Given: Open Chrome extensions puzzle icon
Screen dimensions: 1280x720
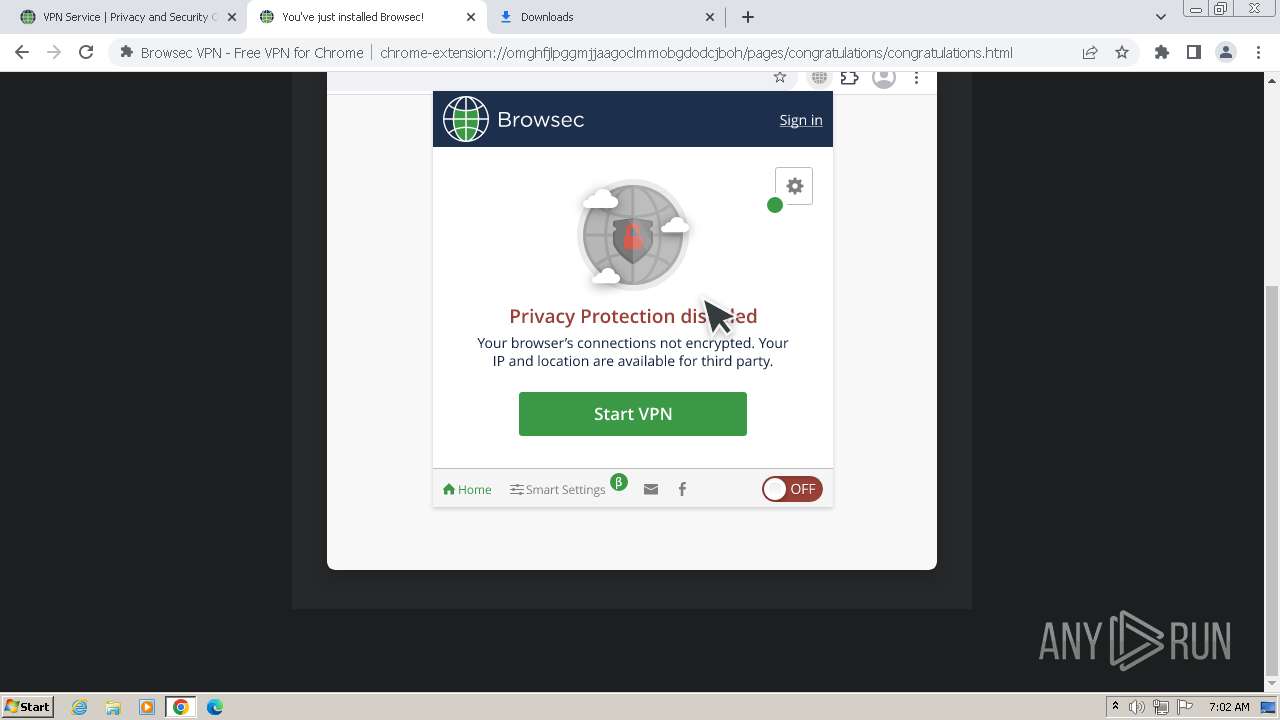Looking at the screenshot, I should pos(1161,53).
